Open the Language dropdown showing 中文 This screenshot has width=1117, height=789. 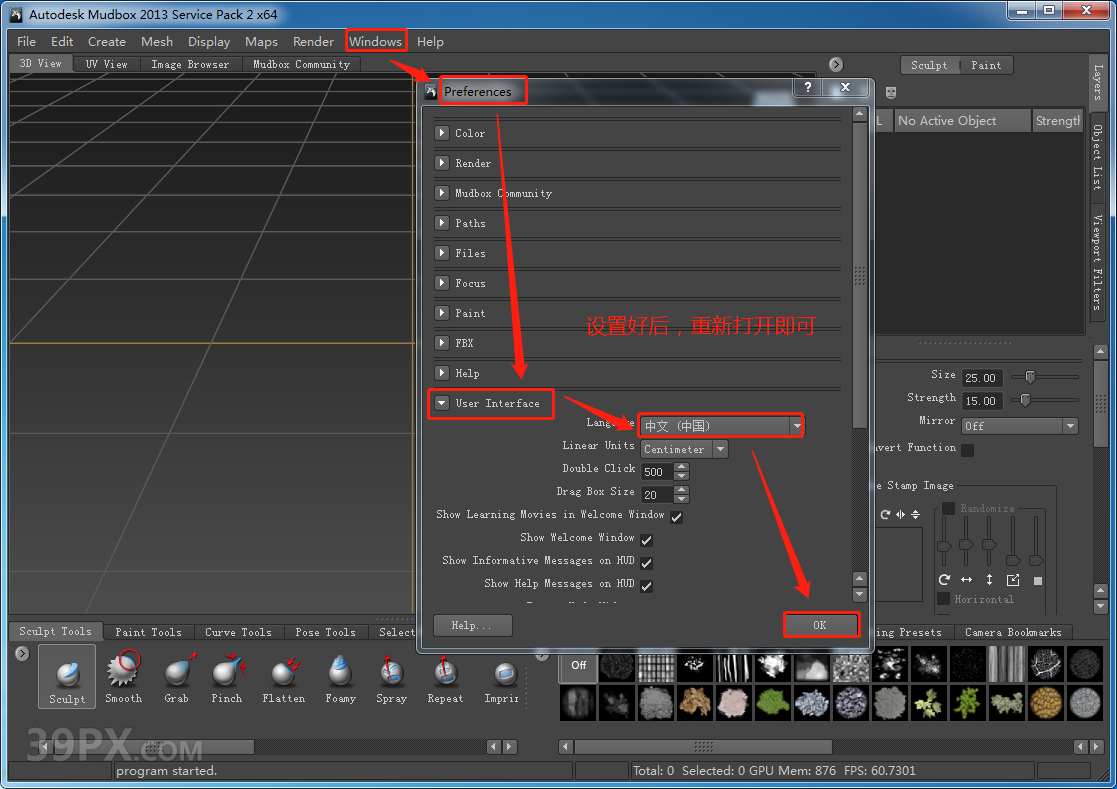tap(720, 425)
